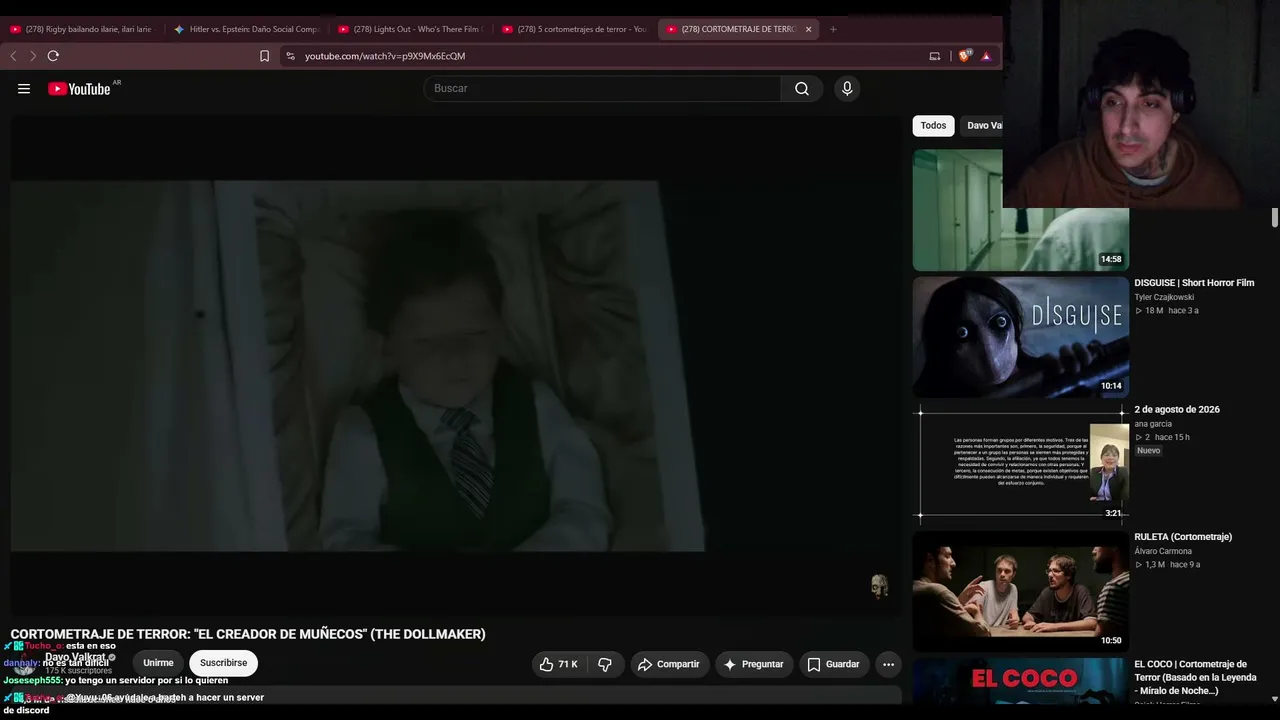Screen dimensions: 1280x720
Task: Open the Davo Valkrat channel link
Action: [x=76, y=658]
